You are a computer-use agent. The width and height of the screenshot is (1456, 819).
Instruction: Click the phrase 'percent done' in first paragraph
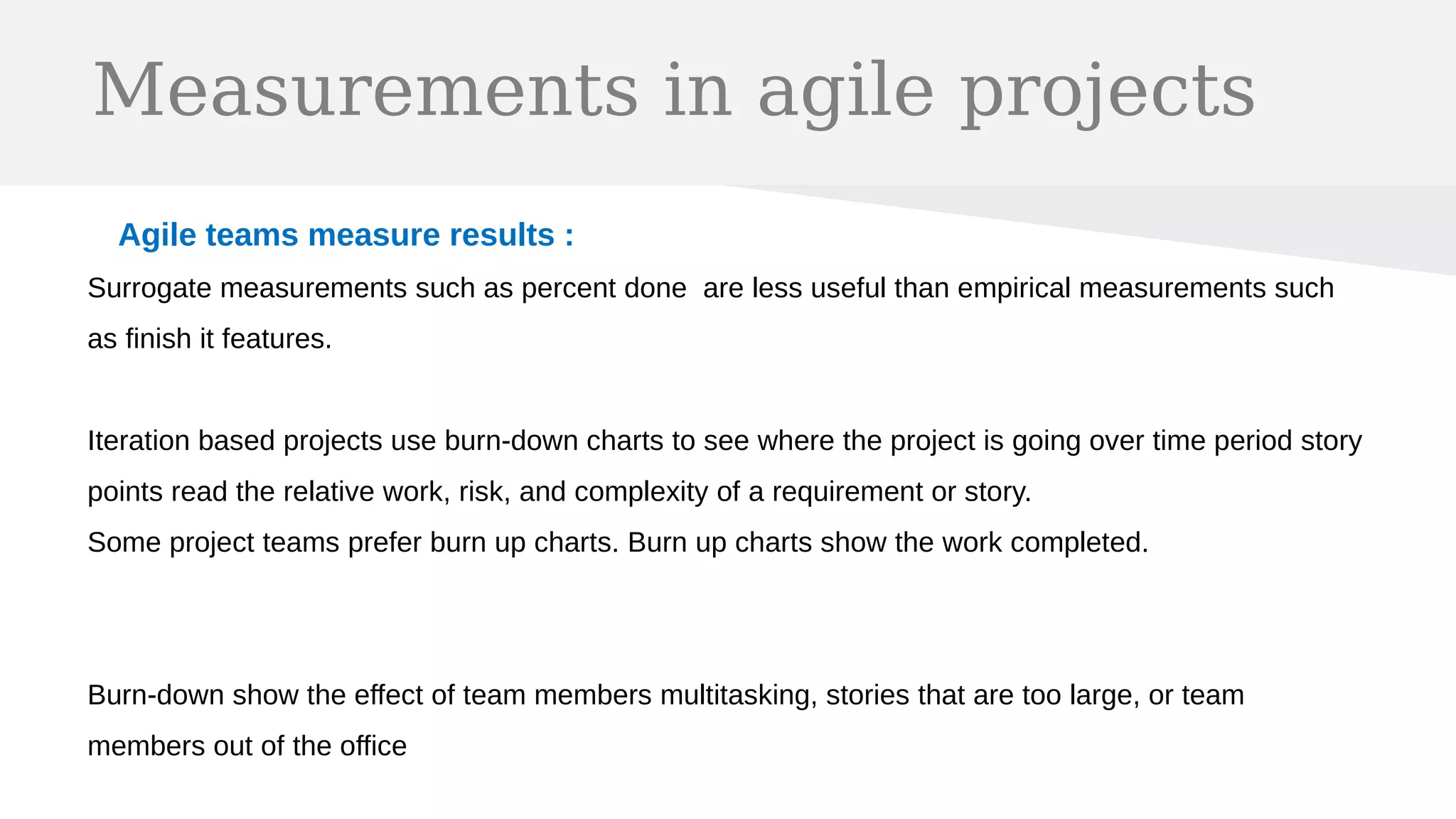pos(604,289)
